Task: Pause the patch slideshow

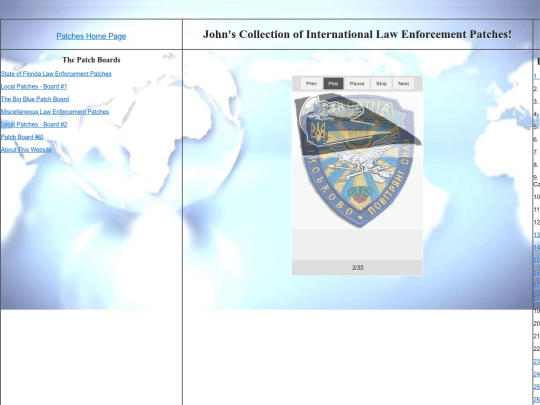Action: [x=357, y=84]
